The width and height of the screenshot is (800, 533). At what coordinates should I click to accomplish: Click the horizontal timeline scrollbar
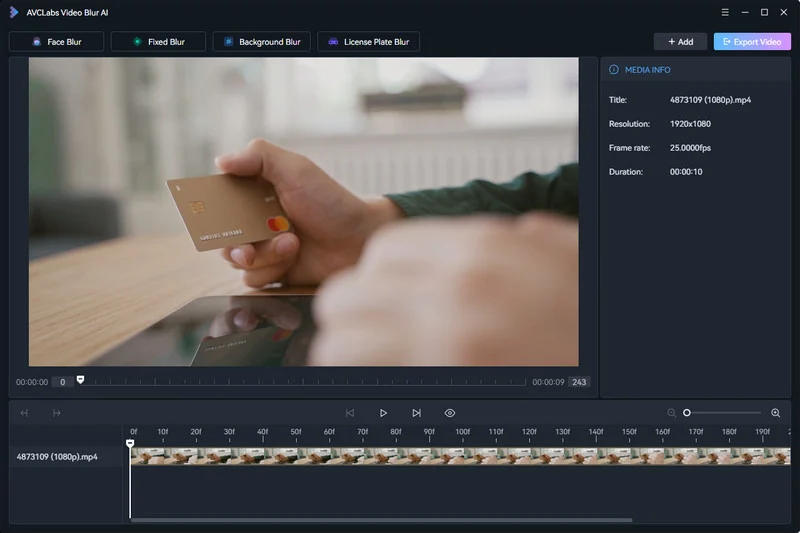click(381, 520)
